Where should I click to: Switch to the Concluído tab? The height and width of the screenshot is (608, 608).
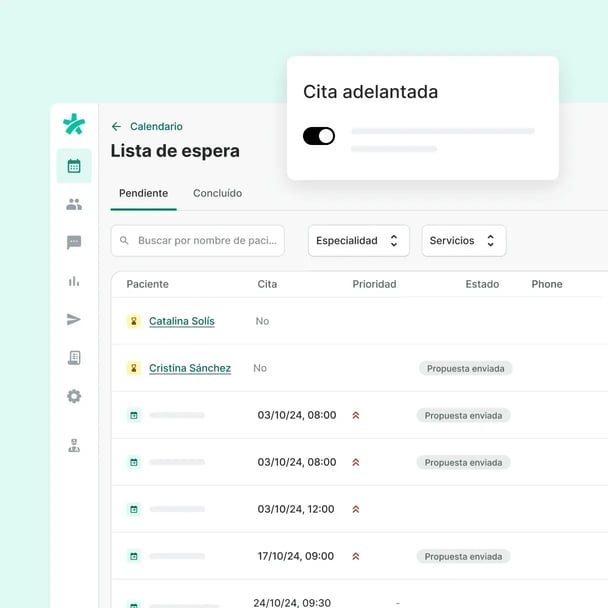pos(217,193)
